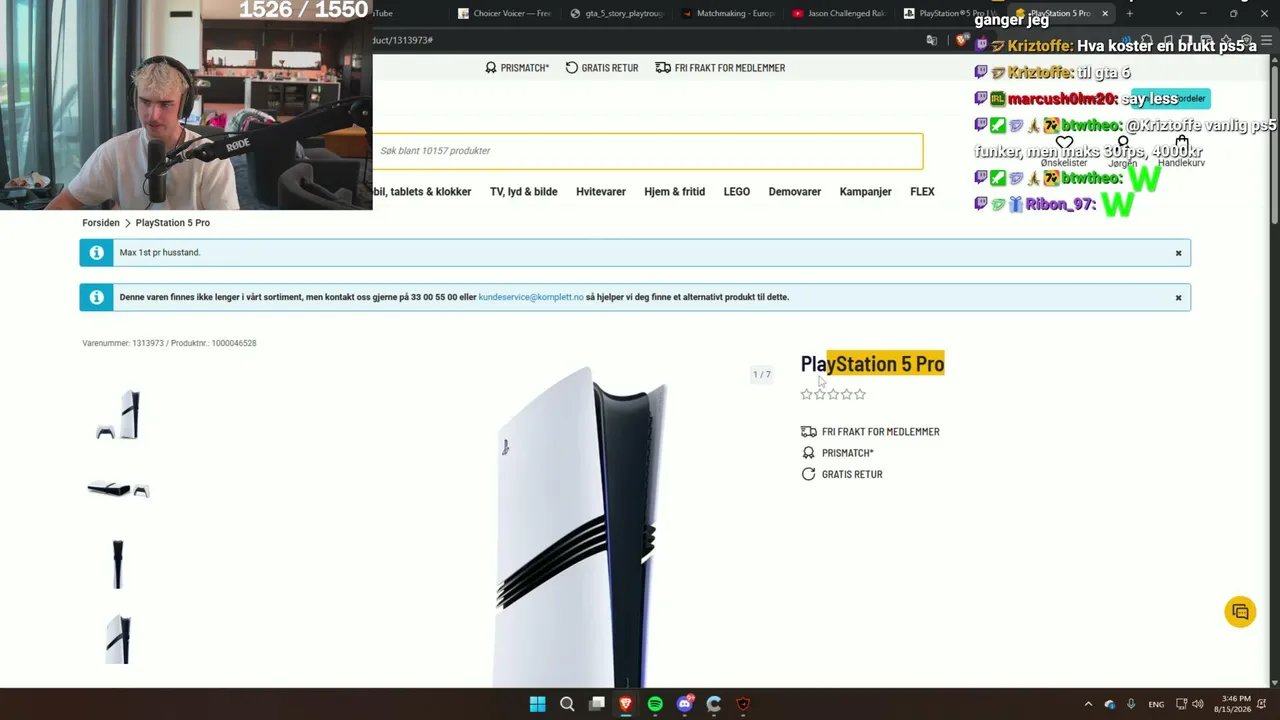
Task: Click GRATIS RETUR in the top bar
Action: [x=602, y=68]
